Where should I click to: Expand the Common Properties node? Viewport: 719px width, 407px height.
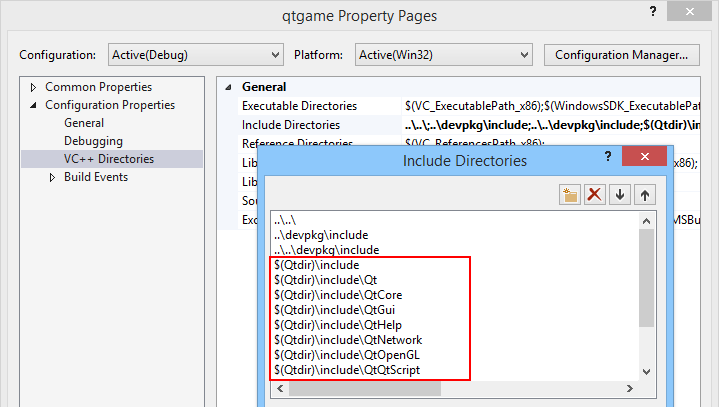pyautogui.click(x=34, y=88)
